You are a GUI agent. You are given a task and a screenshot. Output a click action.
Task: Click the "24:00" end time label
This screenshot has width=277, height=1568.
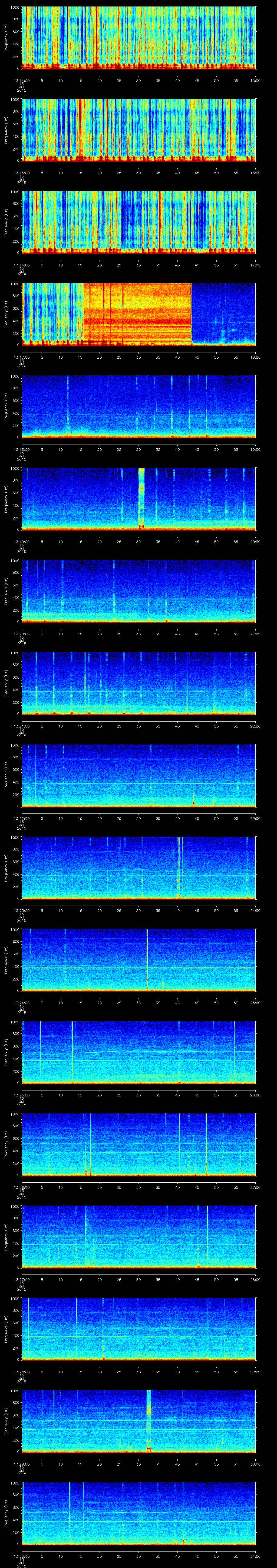pyautogui.click(x=256, y=910)
